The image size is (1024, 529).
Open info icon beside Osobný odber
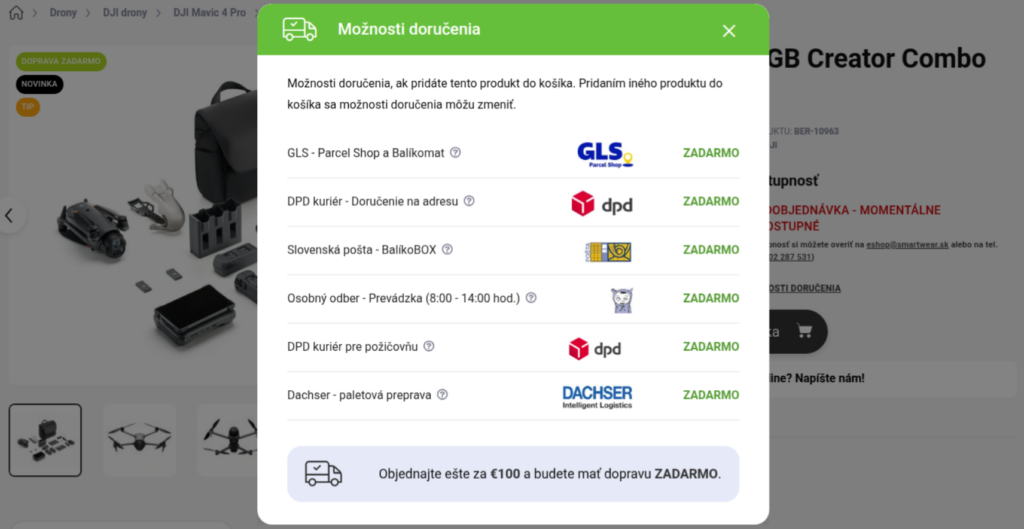(531, 297)
